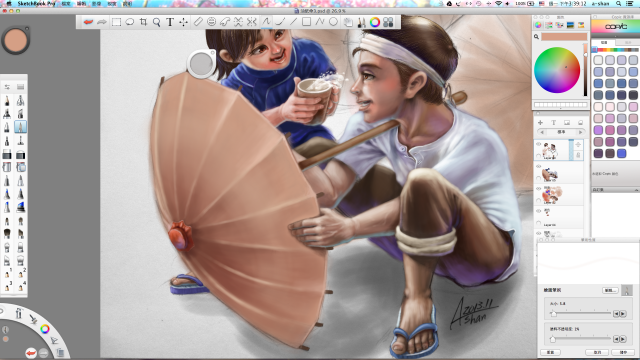Screen dimensions: 640x360
Task: Select the inactive tab in Copic library panel
Action: (628, 42)
